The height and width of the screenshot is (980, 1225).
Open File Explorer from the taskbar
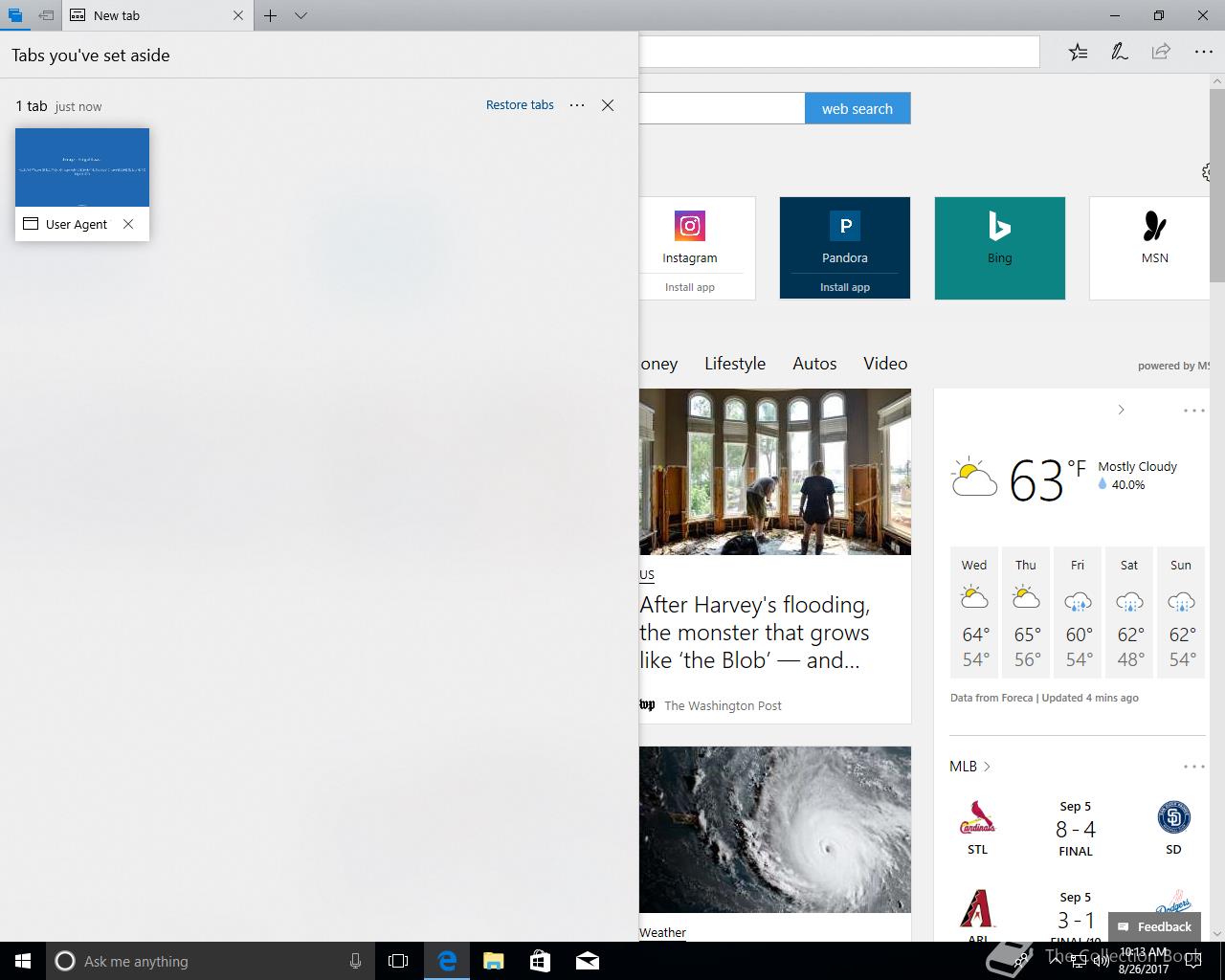pos(494,961)
